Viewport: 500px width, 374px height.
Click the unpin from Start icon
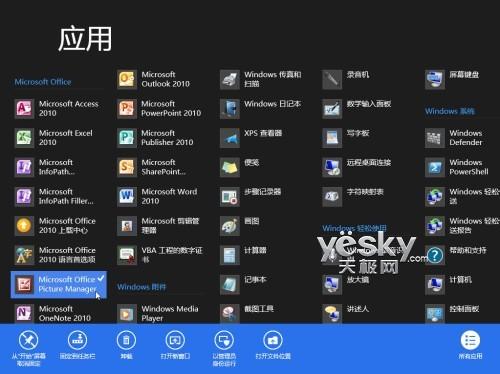pos(29,340)
